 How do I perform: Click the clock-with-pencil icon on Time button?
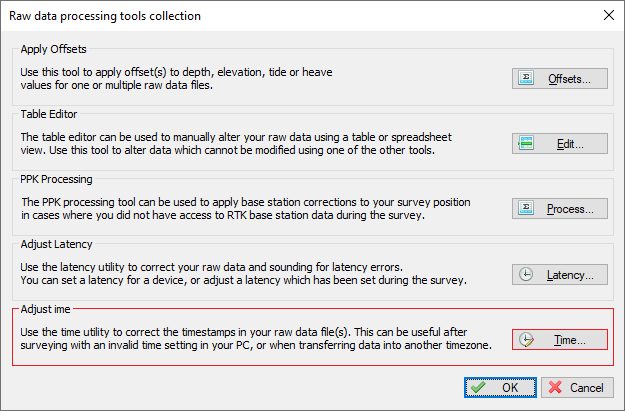[526, 340]
